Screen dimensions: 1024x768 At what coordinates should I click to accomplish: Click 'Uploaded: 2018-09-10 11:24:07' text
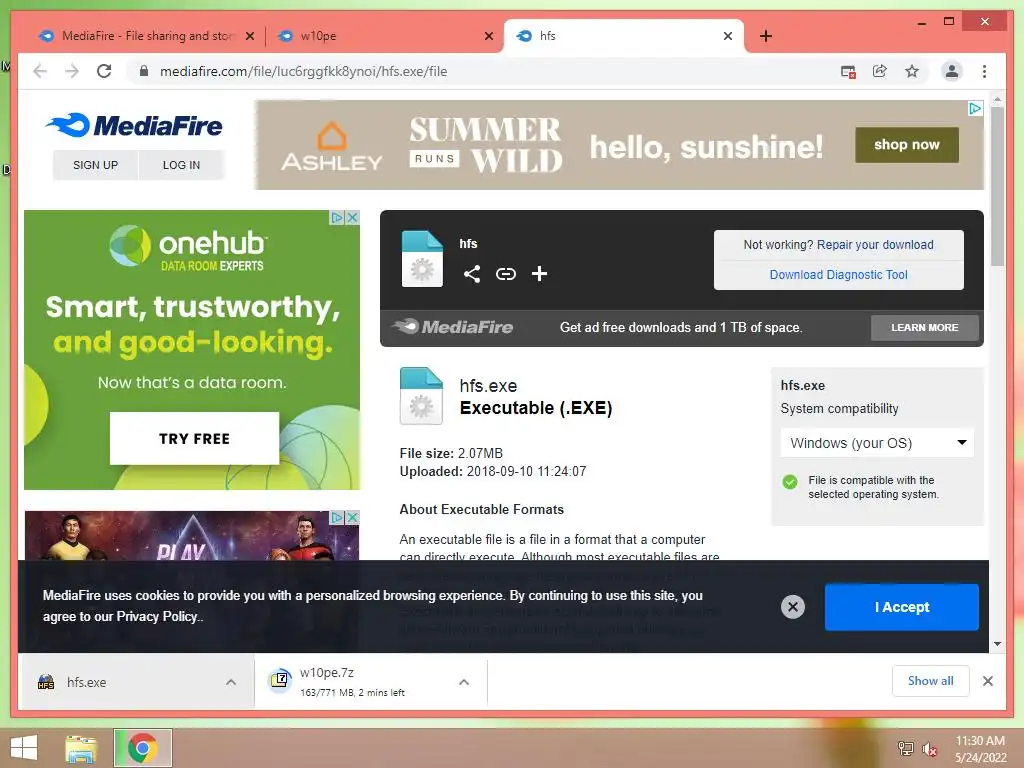[493, 472]
